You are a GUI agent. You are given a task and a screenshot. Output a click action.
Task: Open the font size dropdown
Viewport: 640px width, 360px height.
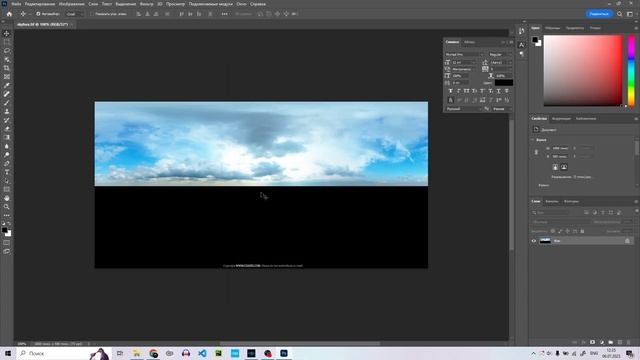pyautogui.click(x=464, y=62)
